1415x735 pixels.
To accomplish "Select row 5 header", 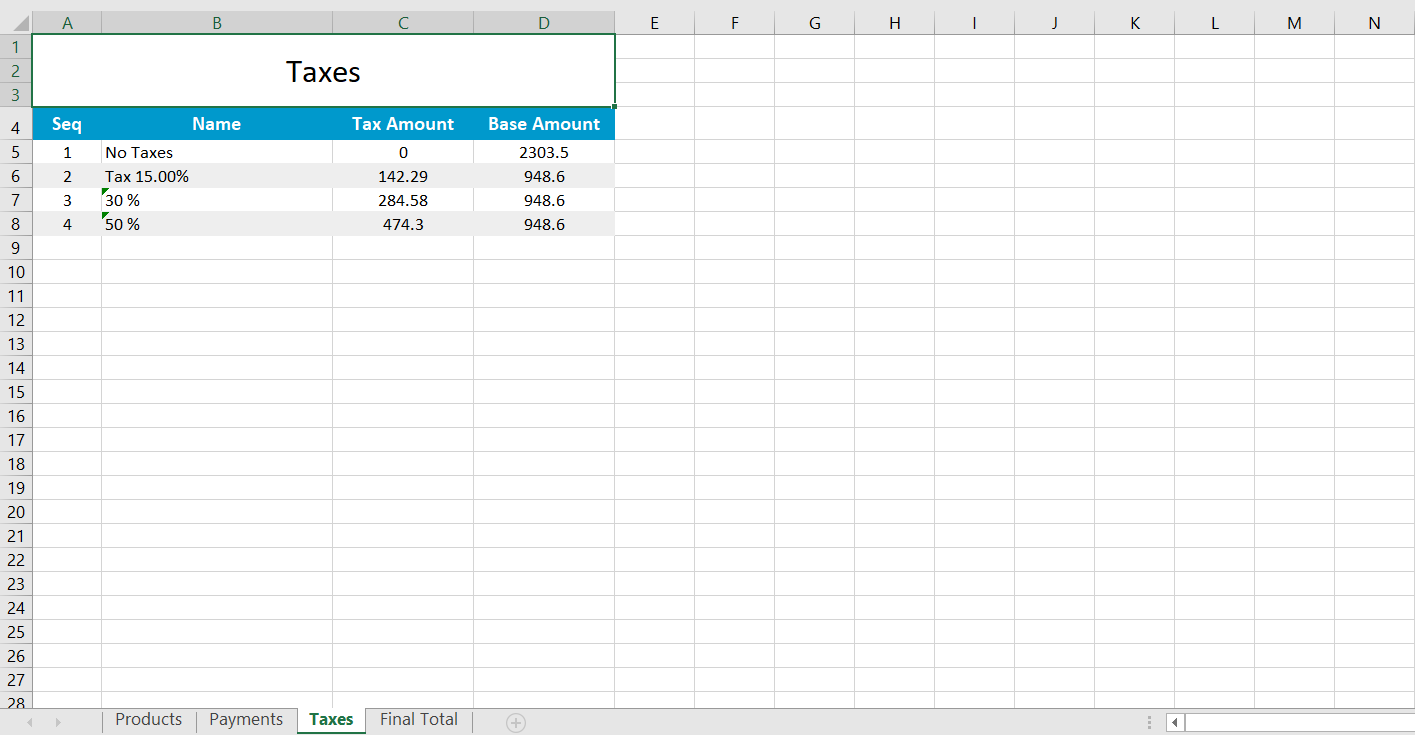I will tap(16, 152).
